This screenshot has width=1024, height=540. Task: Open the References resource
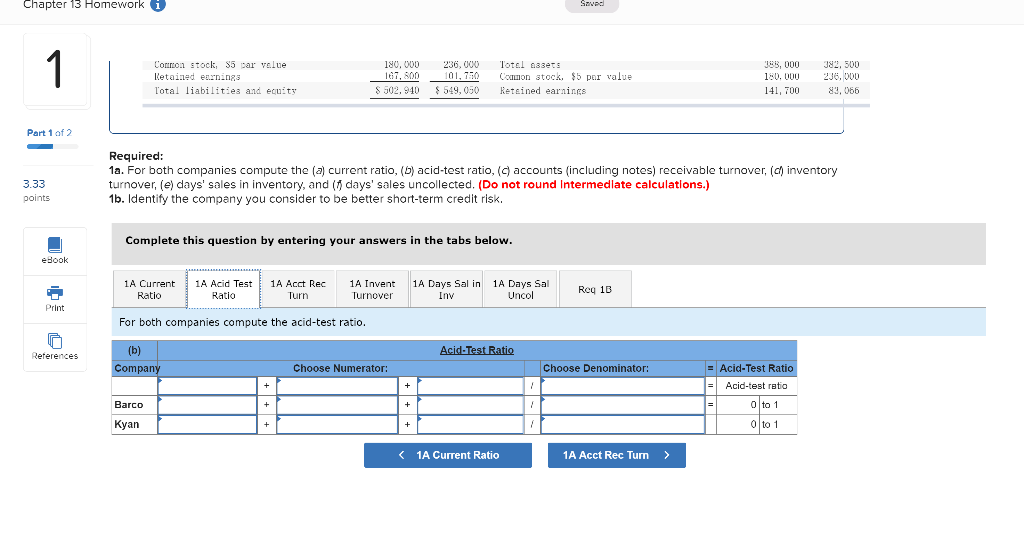55,347
